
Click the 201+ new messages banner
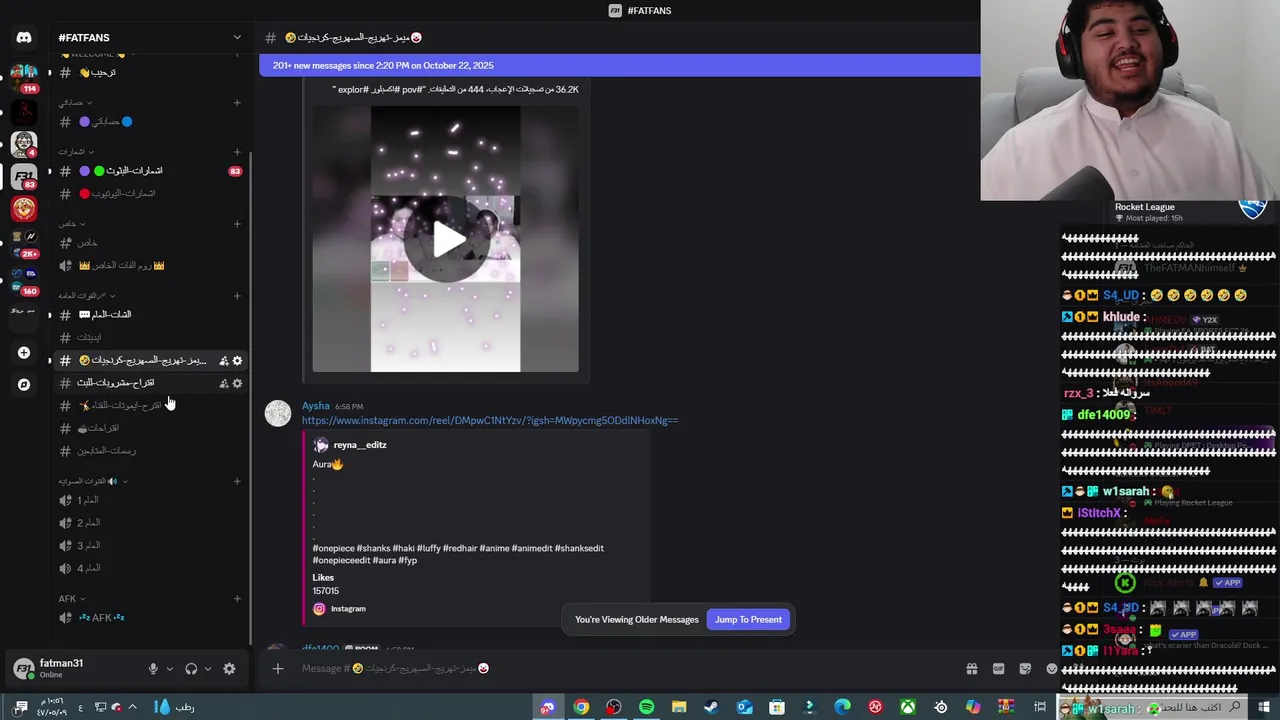pyautogui.click(x=619, y=65)
